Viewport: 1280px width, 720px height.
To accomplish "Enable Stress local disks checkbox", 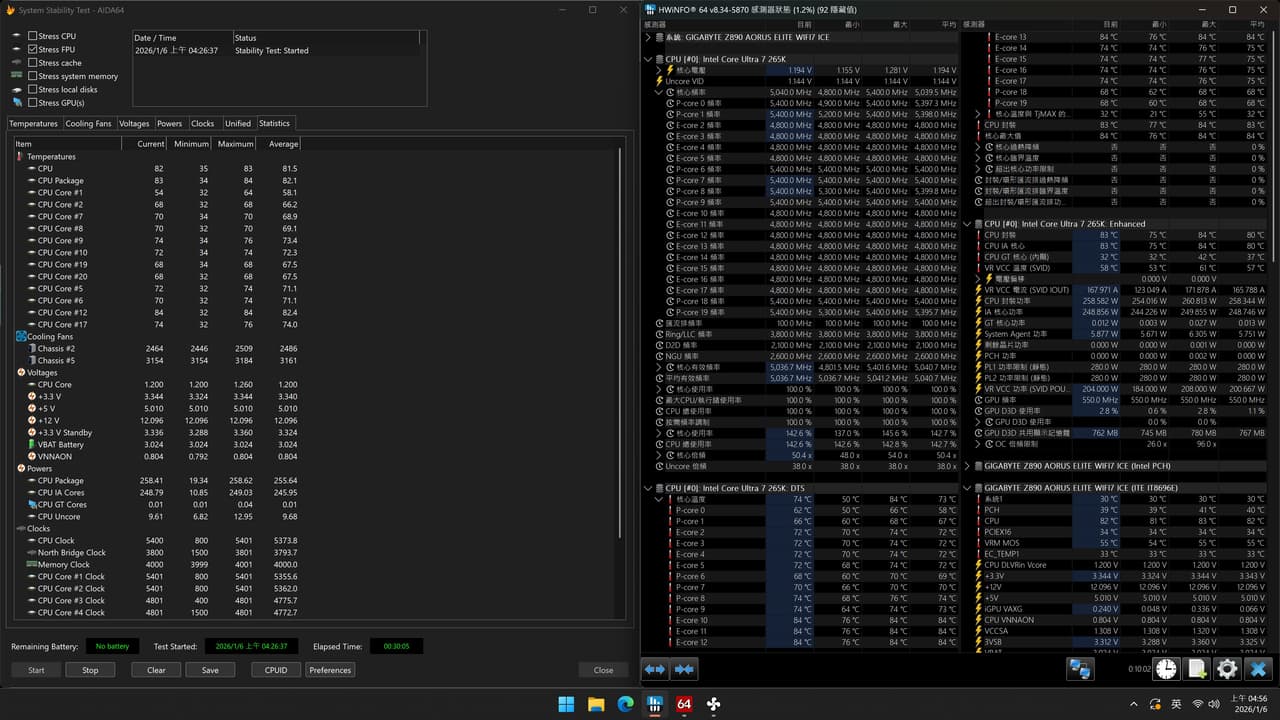I will pos(33,89).
